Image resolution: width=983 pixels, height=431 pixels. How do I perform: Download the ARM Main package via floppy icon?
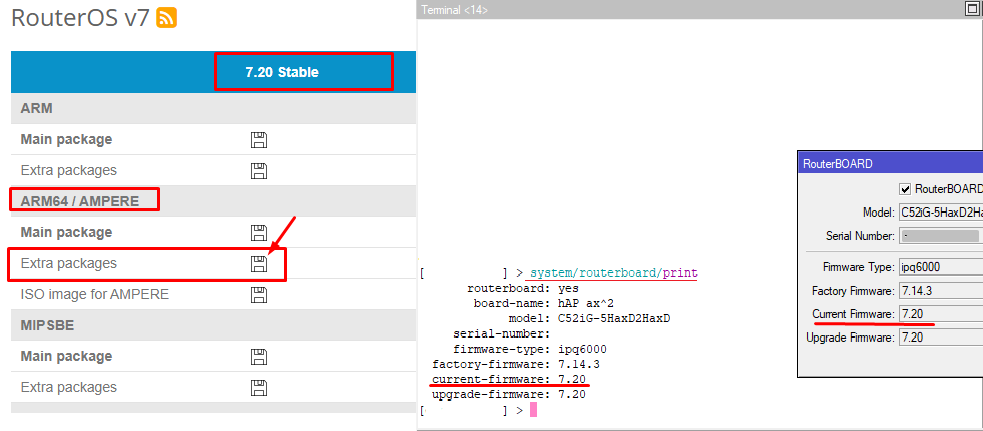click(258, 140)
